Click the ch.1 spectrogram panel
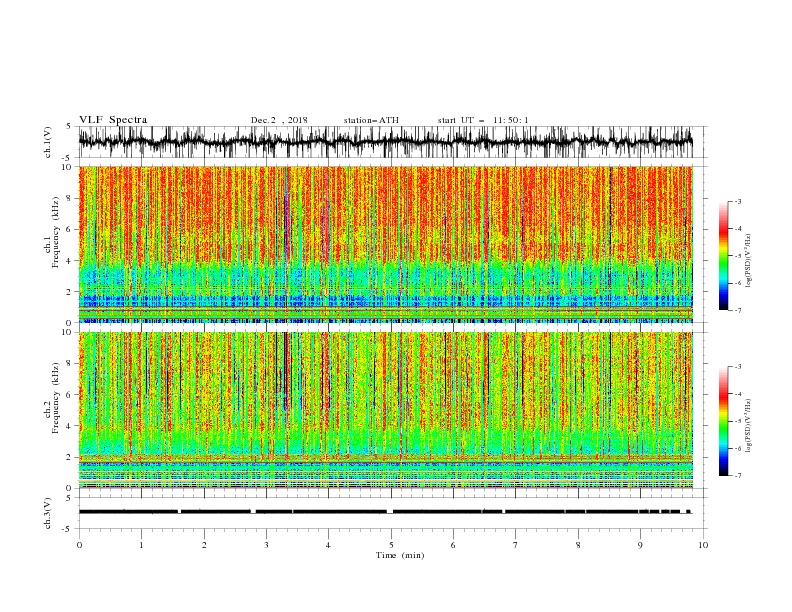The image size is (792, 612). [x=385, y=244]
